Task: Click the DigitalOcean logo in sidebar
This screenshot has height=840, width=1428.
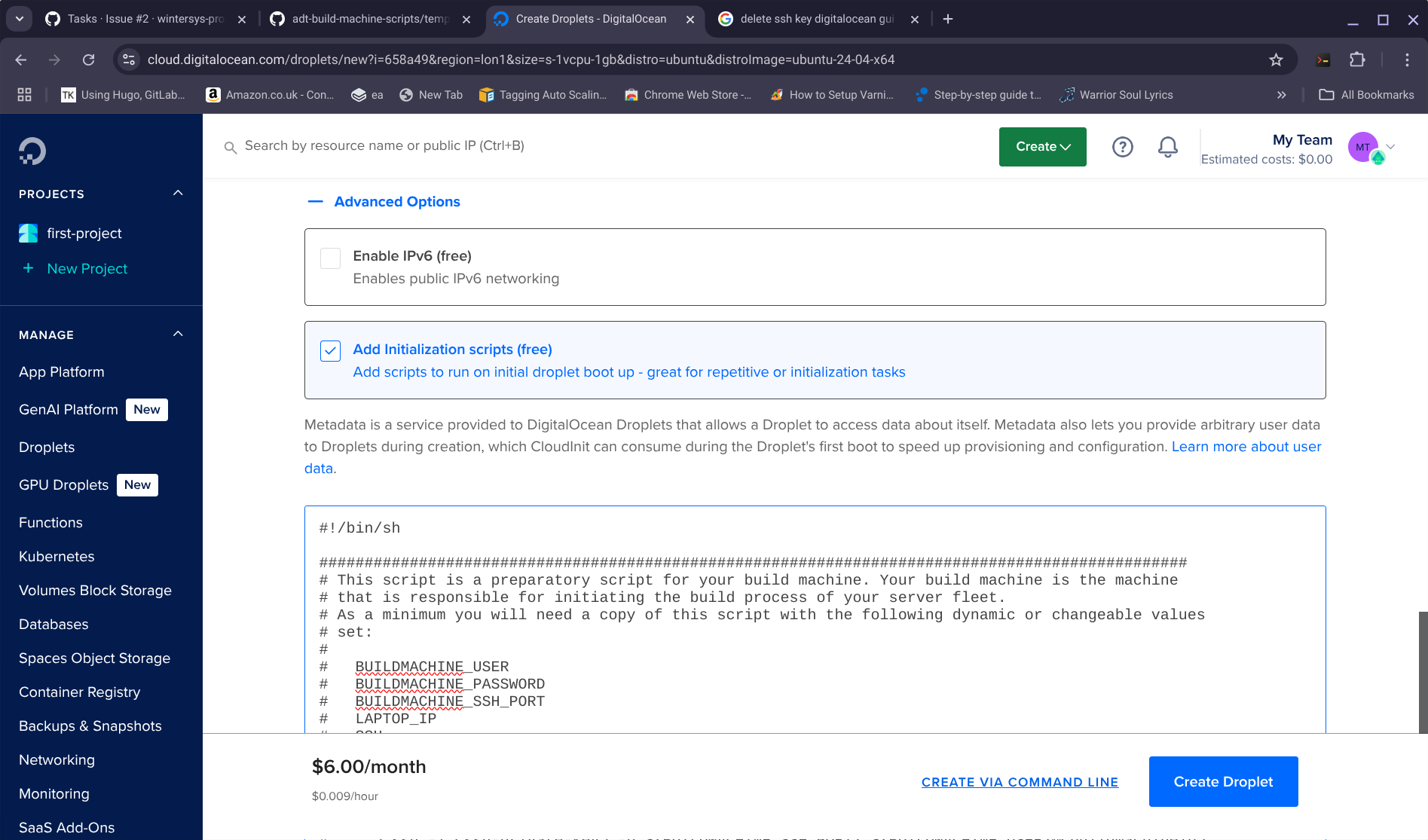Action: click(32, 151)
